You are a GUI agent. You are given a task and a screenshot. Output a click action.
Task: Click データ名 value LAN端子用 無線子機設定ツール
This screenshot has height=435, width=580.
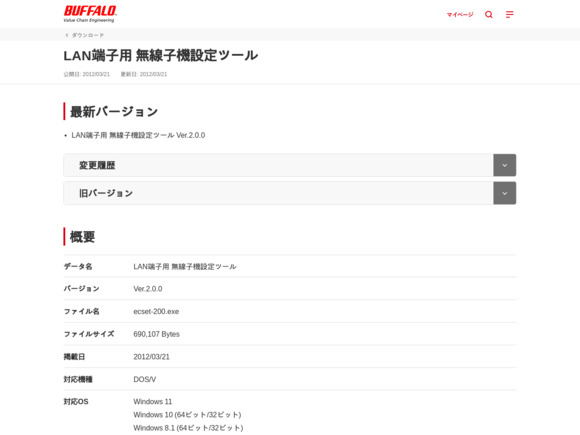(185, 266)
